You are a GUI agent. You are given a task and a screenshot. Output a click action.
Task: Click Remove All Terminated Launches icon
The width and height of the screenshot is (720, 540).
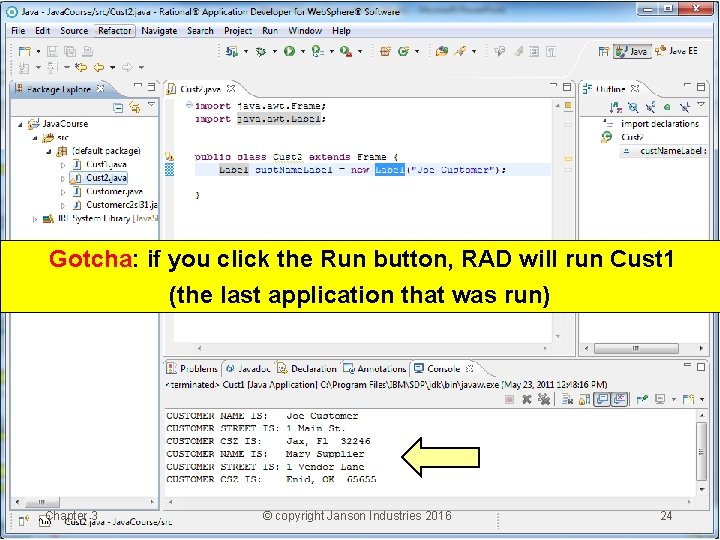pyautogui.click(x=544, y=399)
